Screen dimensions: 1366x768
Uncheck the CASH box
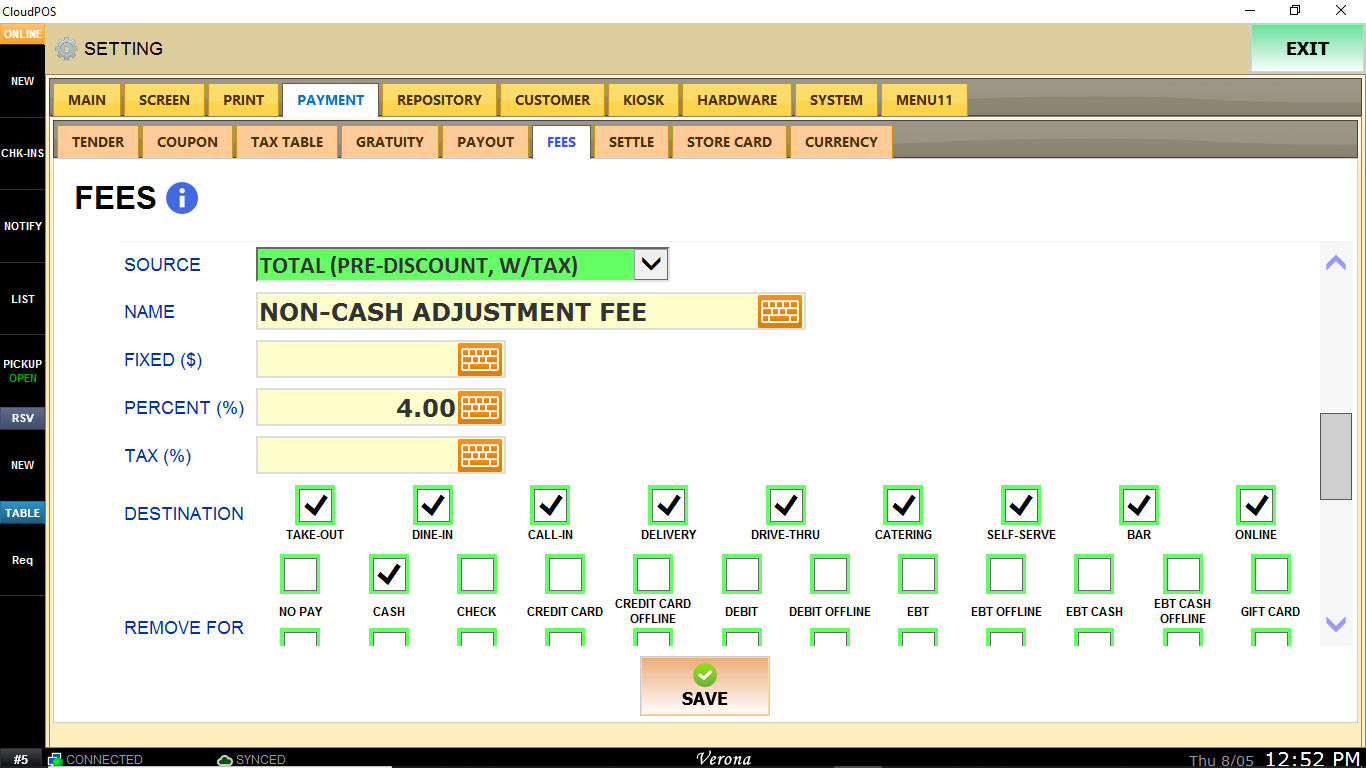(x=389, y=575)
